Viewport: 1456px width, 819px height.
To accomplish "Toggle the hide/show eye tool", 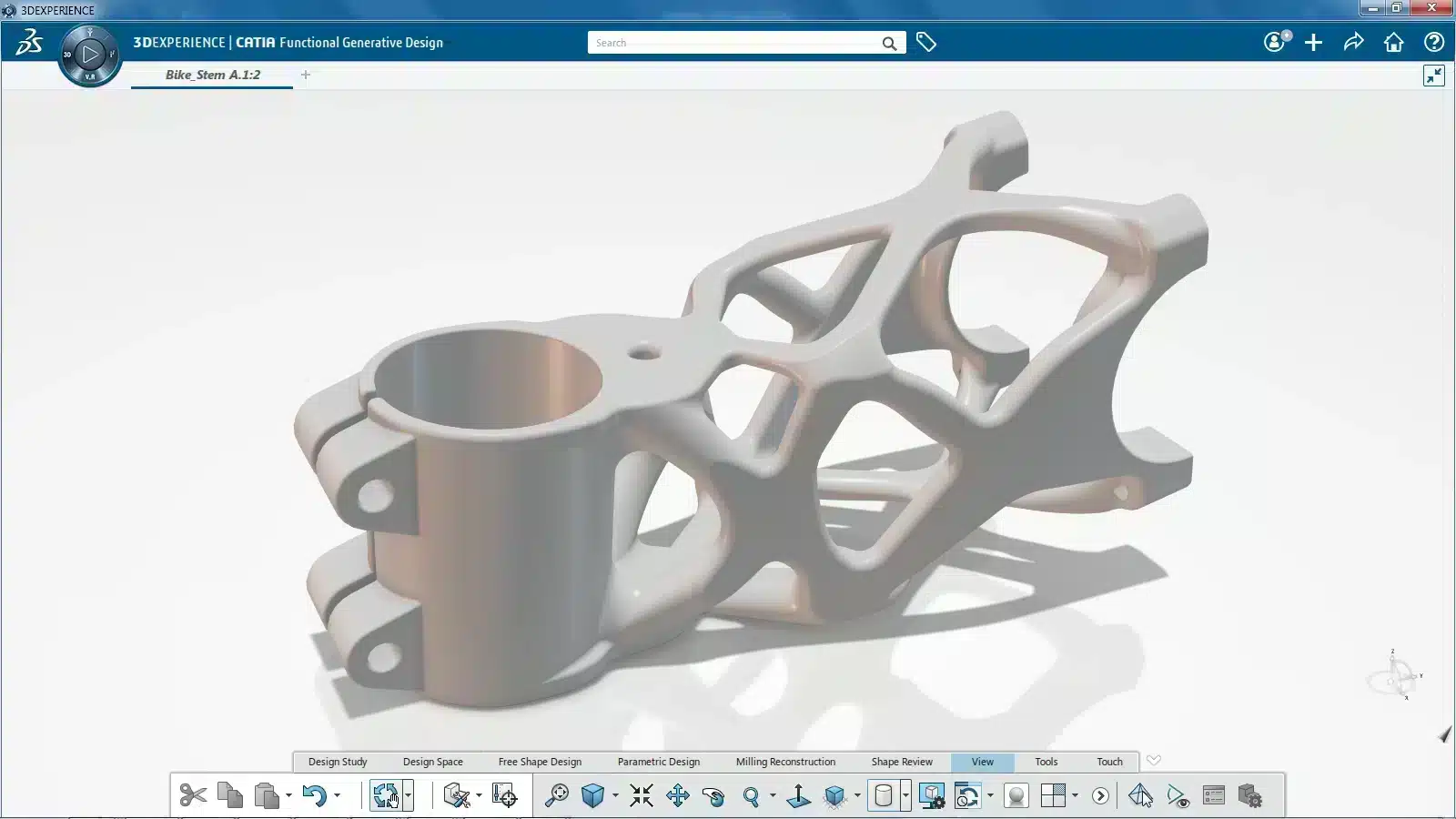I will click(x=1177, y=795).
